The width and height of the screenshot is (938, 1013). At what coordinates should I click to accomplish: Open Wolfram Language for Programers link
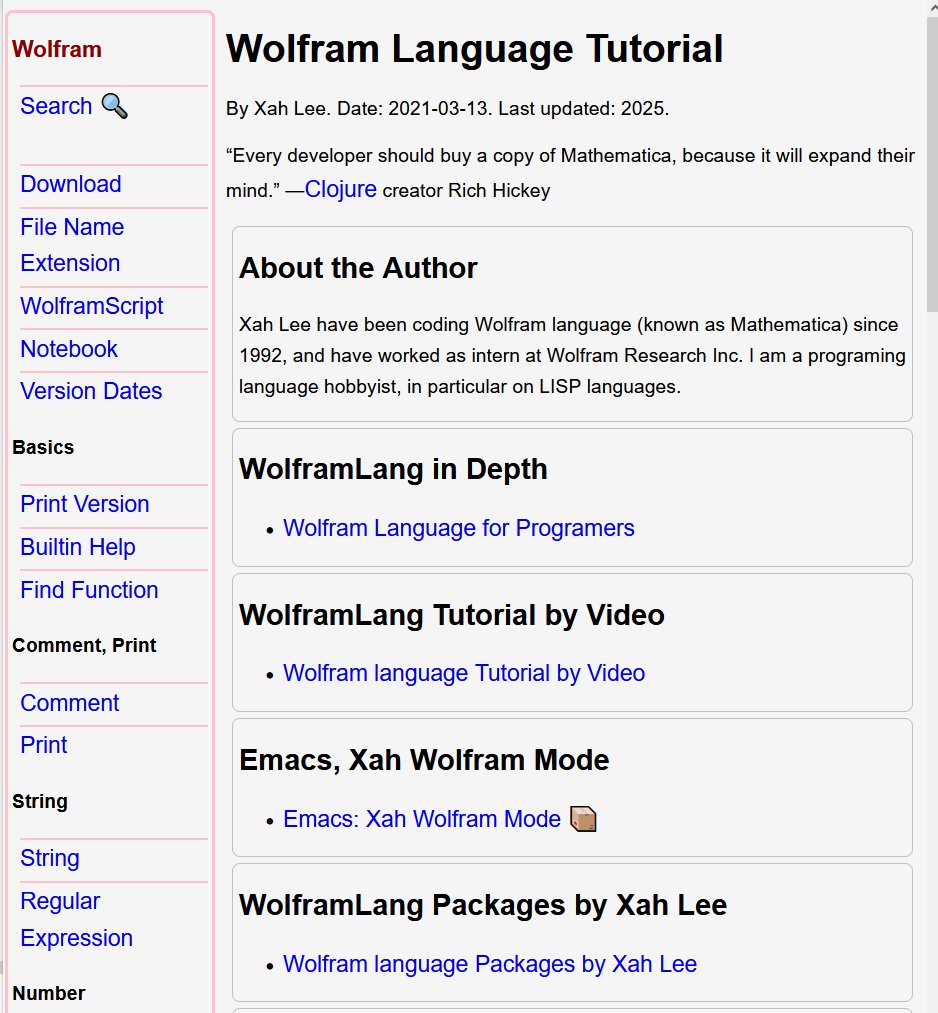[459, 528]
